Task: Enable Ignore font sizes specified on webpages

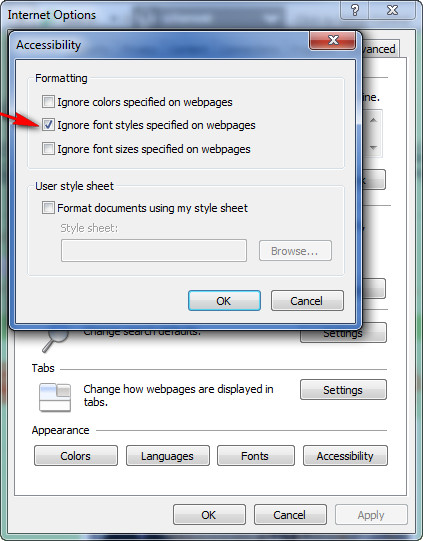Action: 48,149
